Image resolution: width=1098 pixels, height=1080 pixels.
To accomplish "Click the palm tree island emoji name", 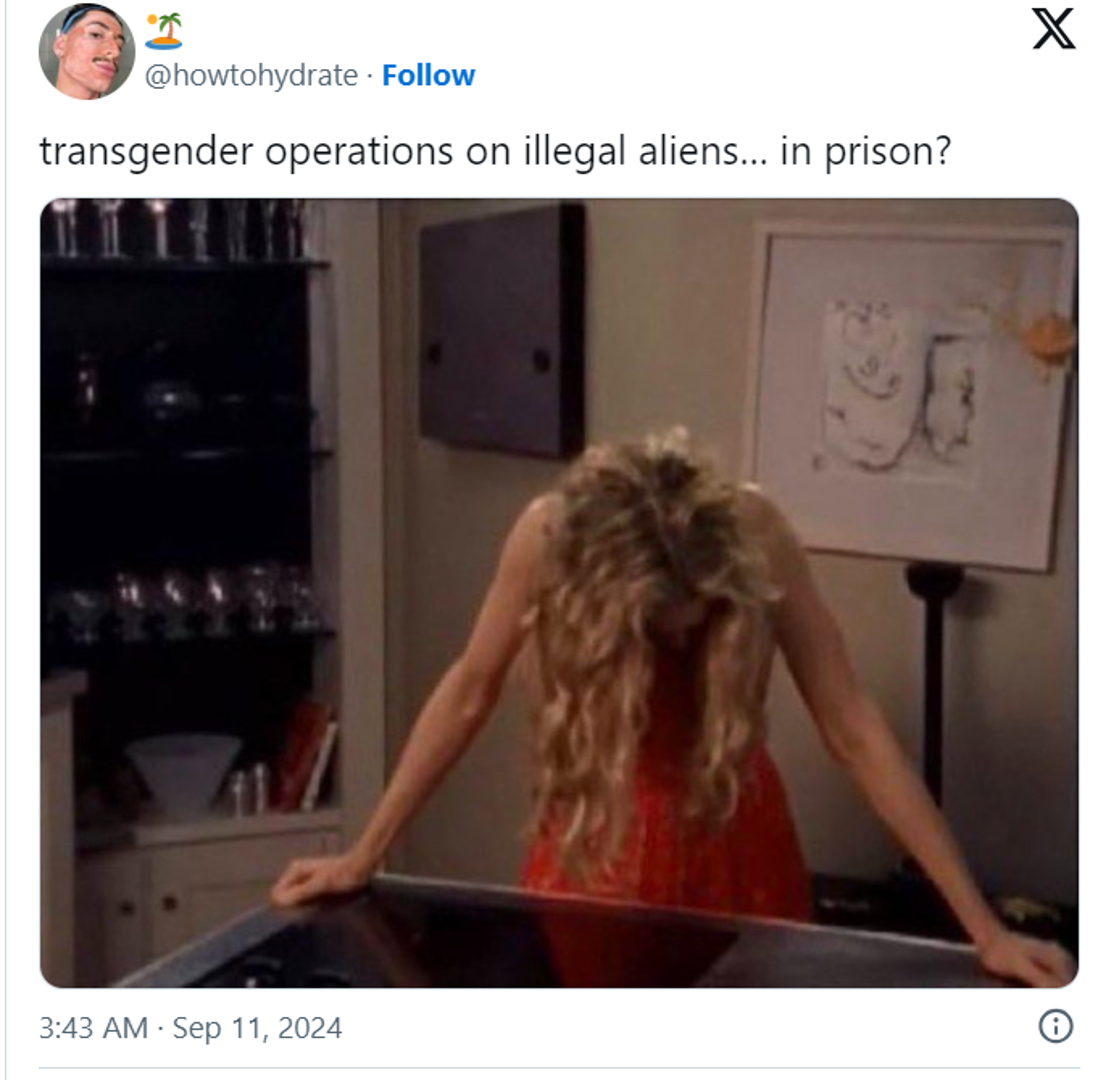I will (164, 31).
